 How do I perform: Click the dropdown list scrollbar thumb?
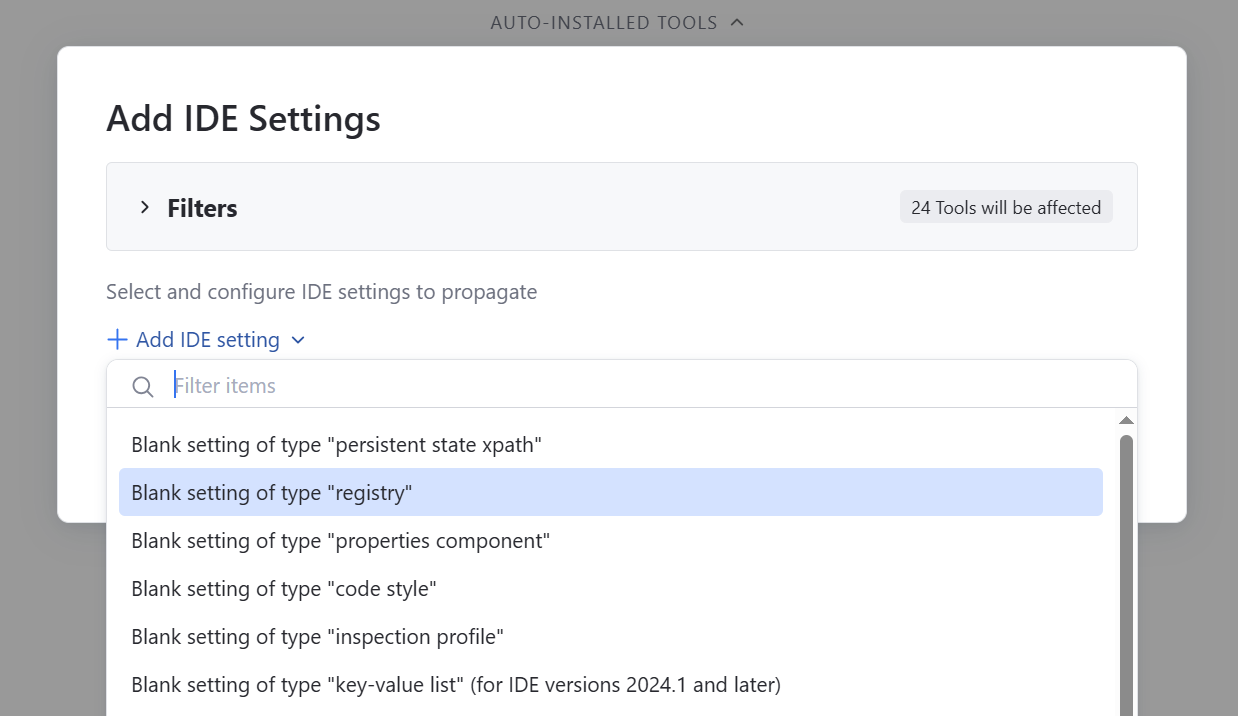tap(1126, 575)
